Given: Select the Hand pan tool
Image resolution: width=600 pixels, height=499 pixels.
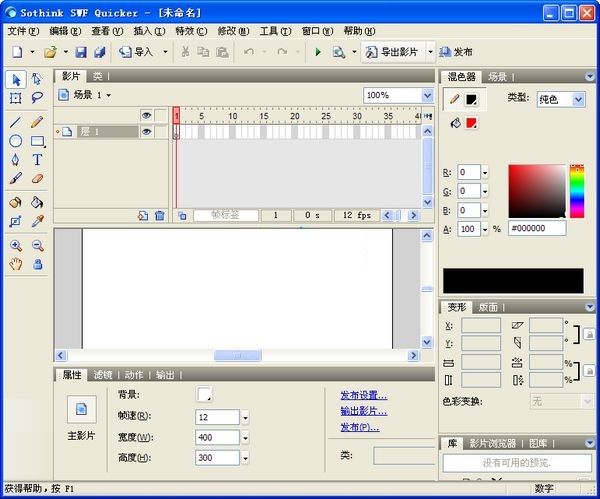Looking at the screenshot, I should pos(15,264).
